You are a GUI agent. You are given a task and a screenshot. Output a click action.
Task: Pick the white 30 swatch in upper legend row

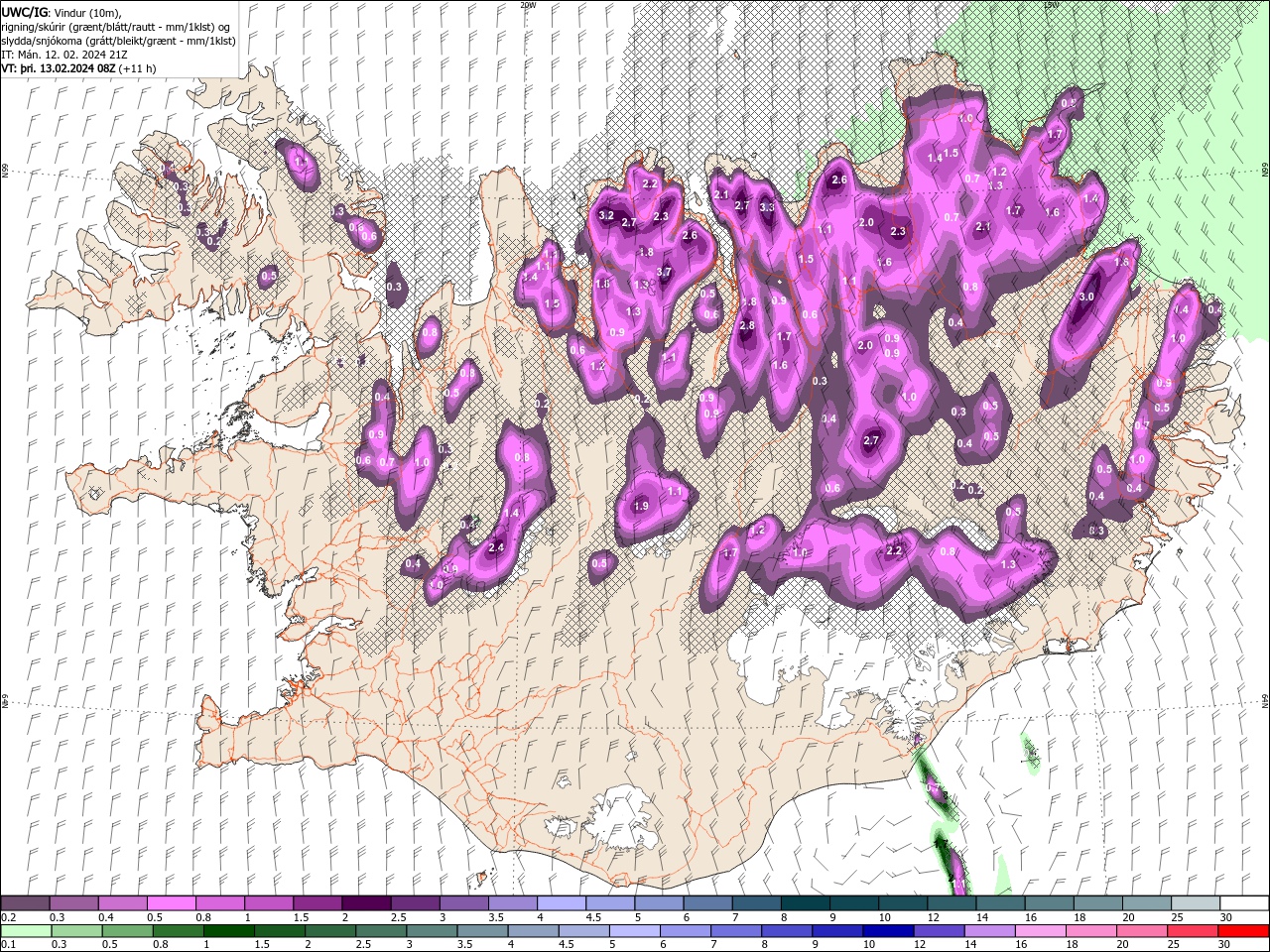click(1243, 903)
